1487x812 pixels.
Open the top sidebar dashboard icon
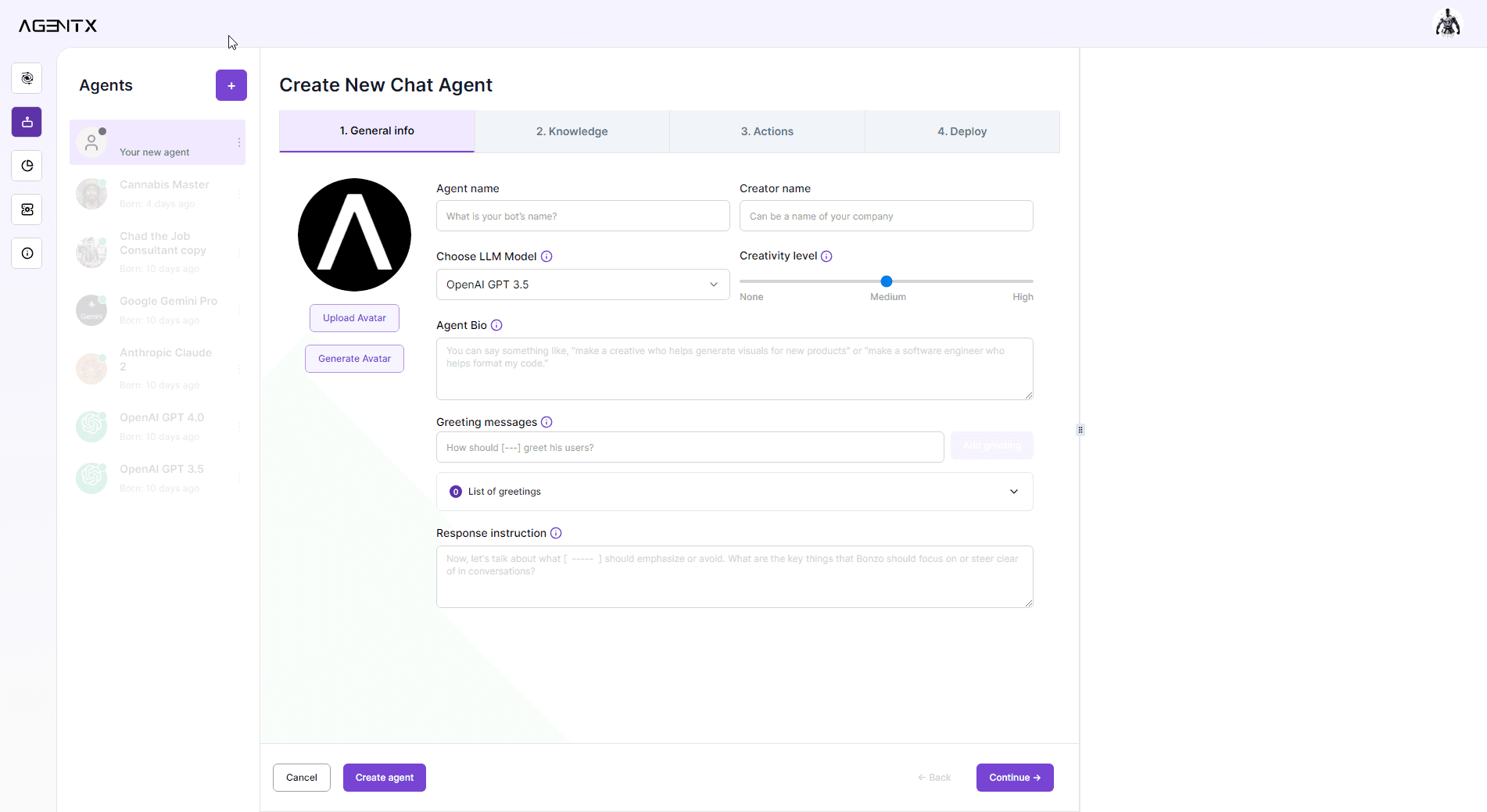click(27, 78)
